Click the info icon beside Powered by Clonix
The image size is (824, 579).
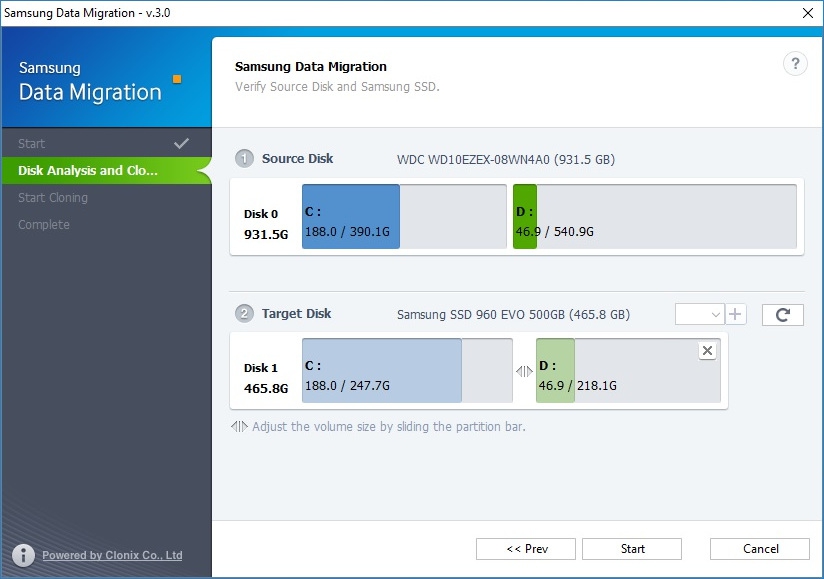tap(24, 555)
